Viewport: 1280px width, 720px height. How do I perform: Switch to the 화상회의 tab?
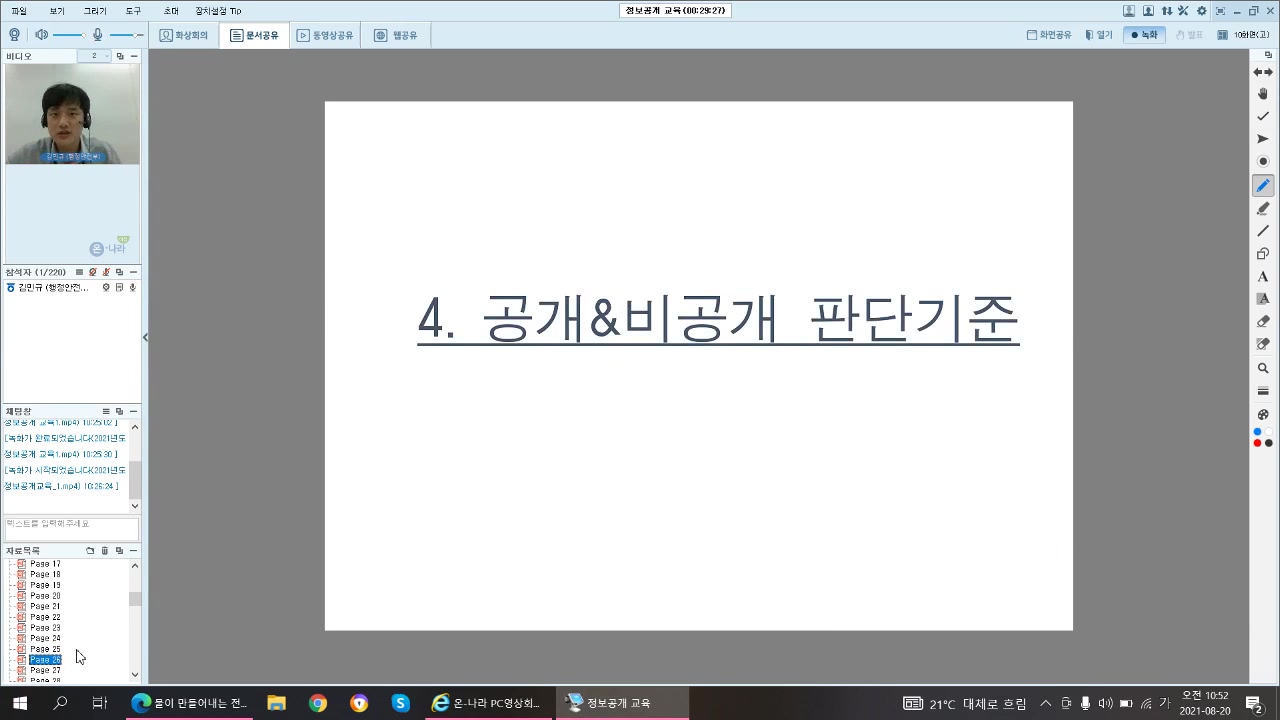click(x=184, y=35)
